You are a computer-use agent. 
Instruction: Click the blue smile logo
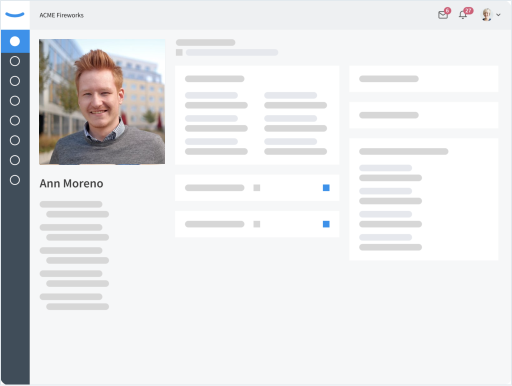click(15, 15)
